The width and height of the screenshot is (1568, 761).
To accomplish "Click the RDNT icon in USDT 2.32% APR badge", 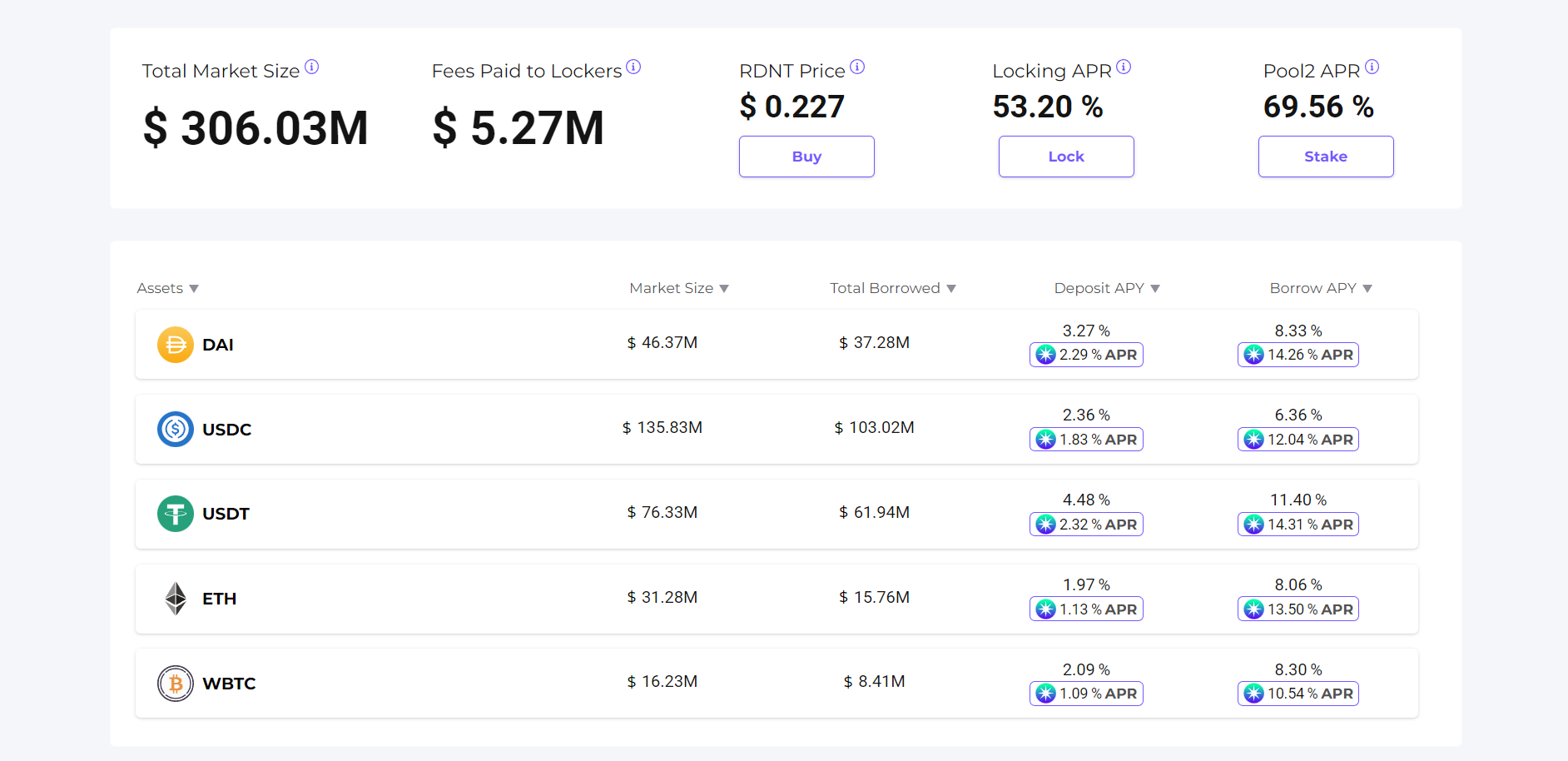I will 1046,525.
